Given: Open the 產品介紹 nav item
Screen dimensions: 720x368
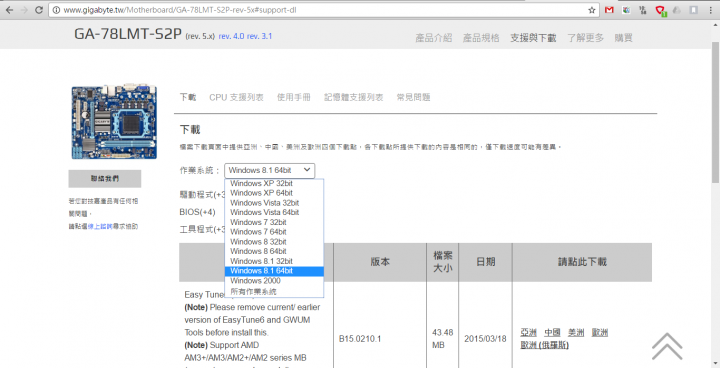Looking at the screenshot, I should tap(433, 38).
